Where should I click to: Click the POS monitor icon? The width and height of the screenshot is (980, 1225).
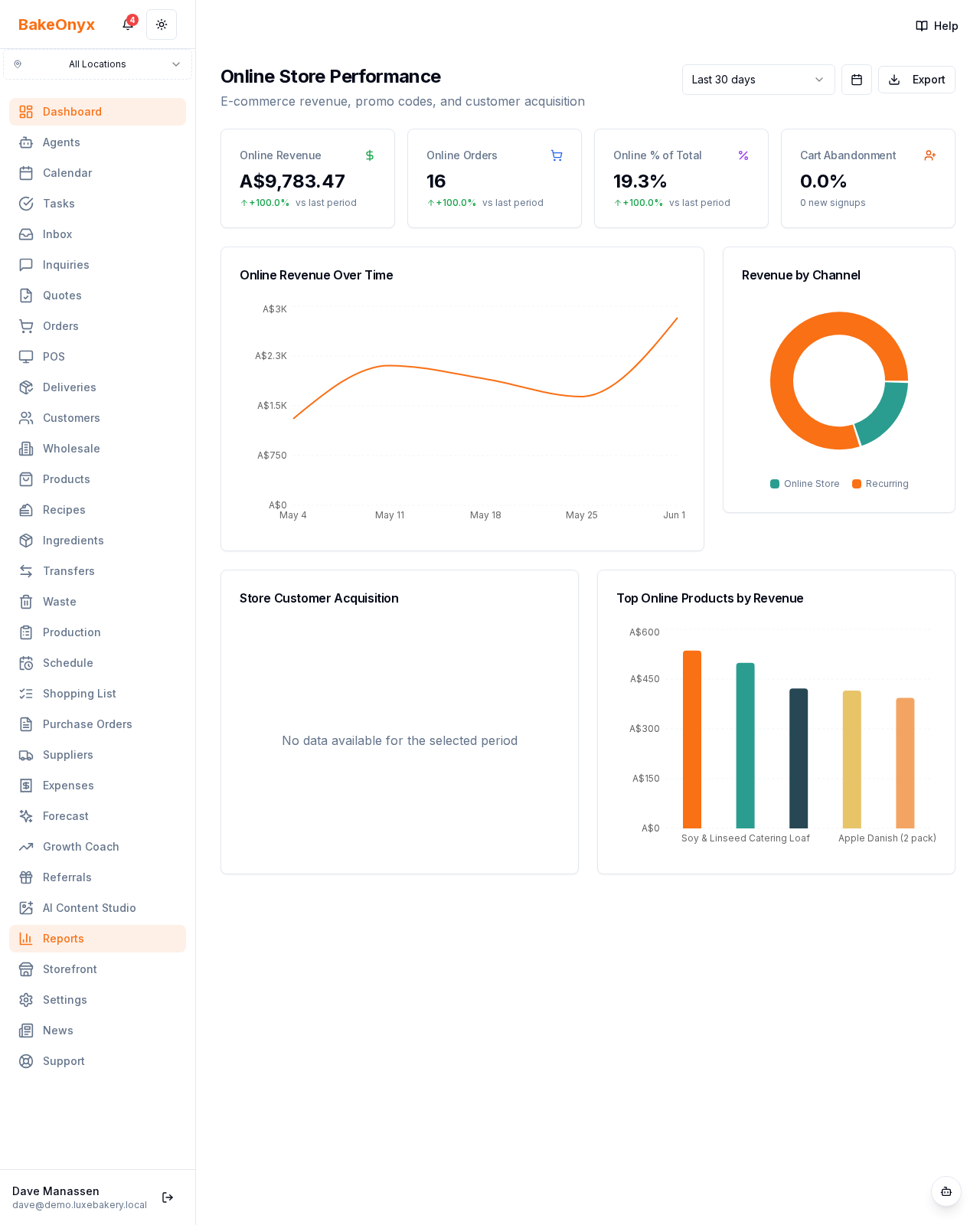pyautogui.click(x=26, y=357)
